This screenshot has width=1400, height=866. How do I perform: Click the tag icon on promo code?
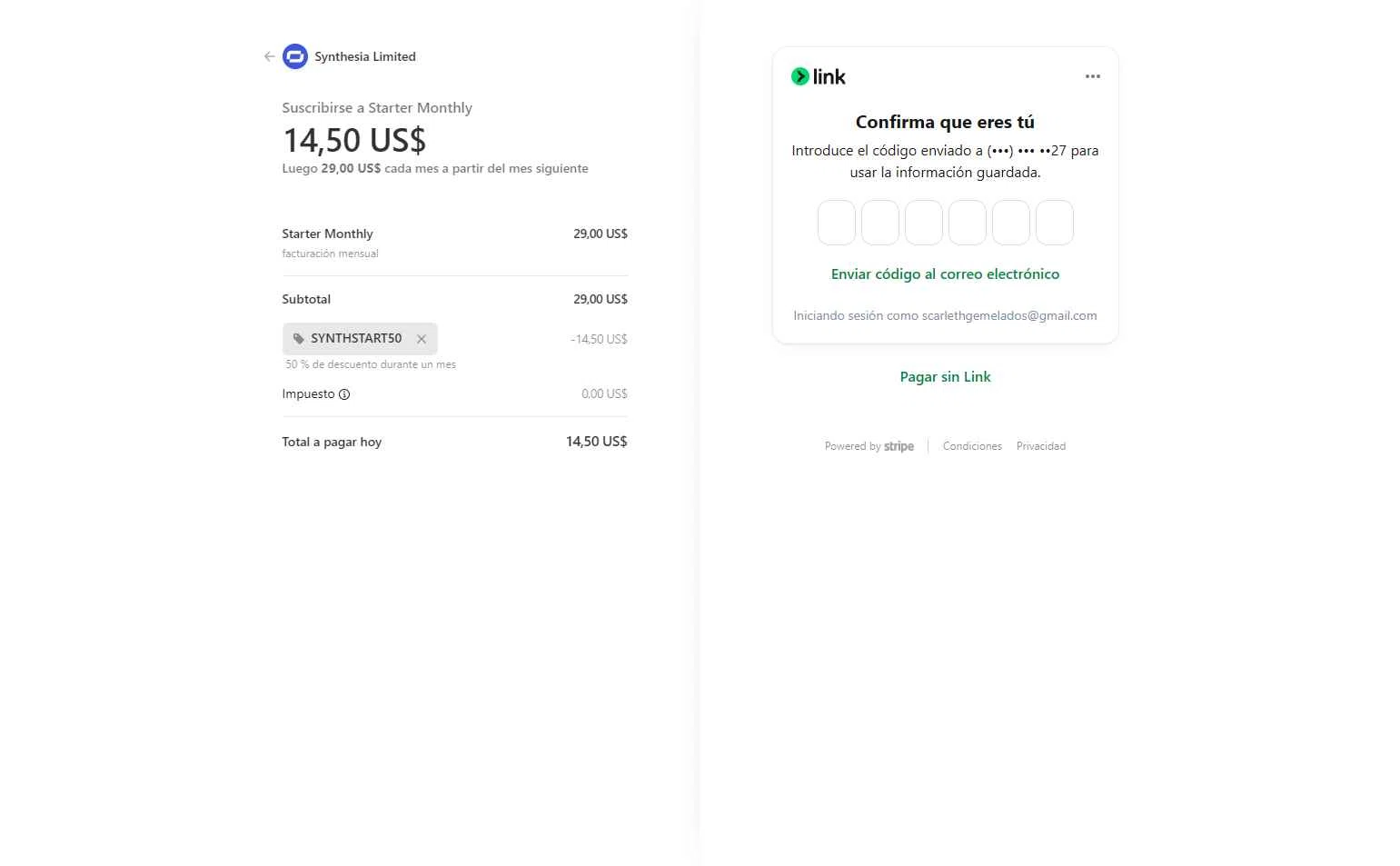coord(299,339)
